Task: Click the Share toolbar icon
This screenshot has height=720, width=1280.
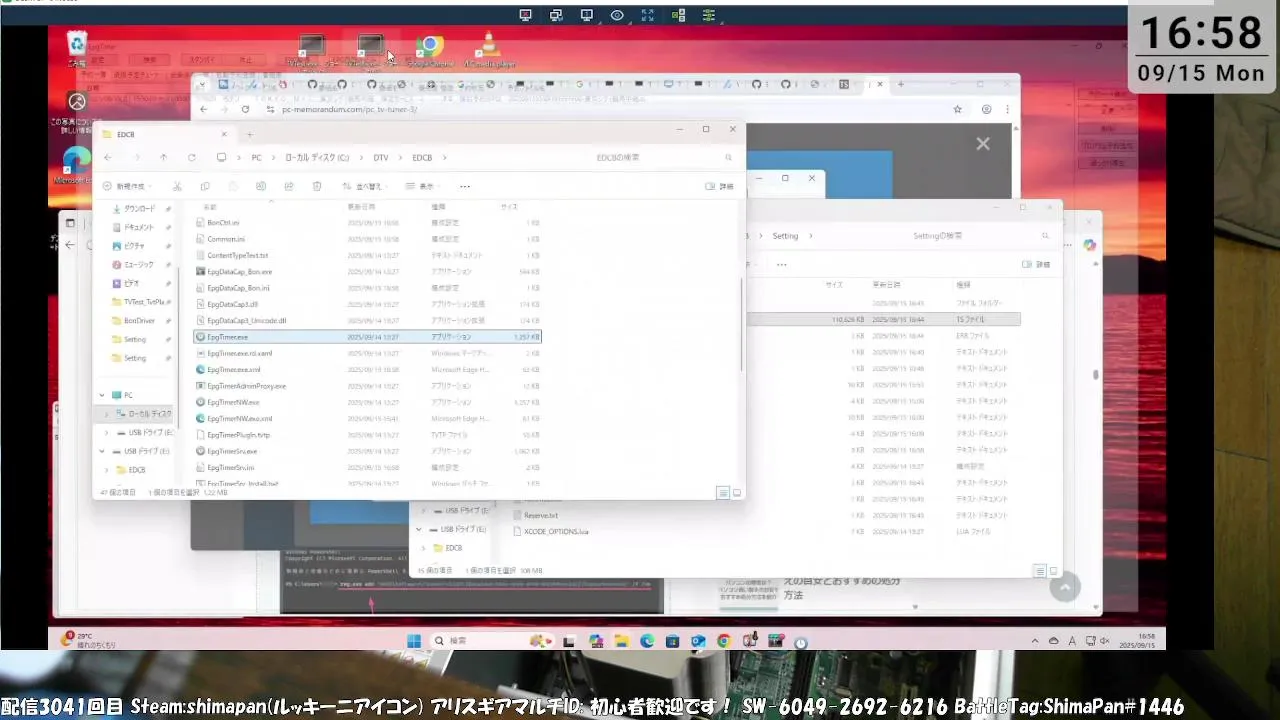Action: tap(289, 186)
